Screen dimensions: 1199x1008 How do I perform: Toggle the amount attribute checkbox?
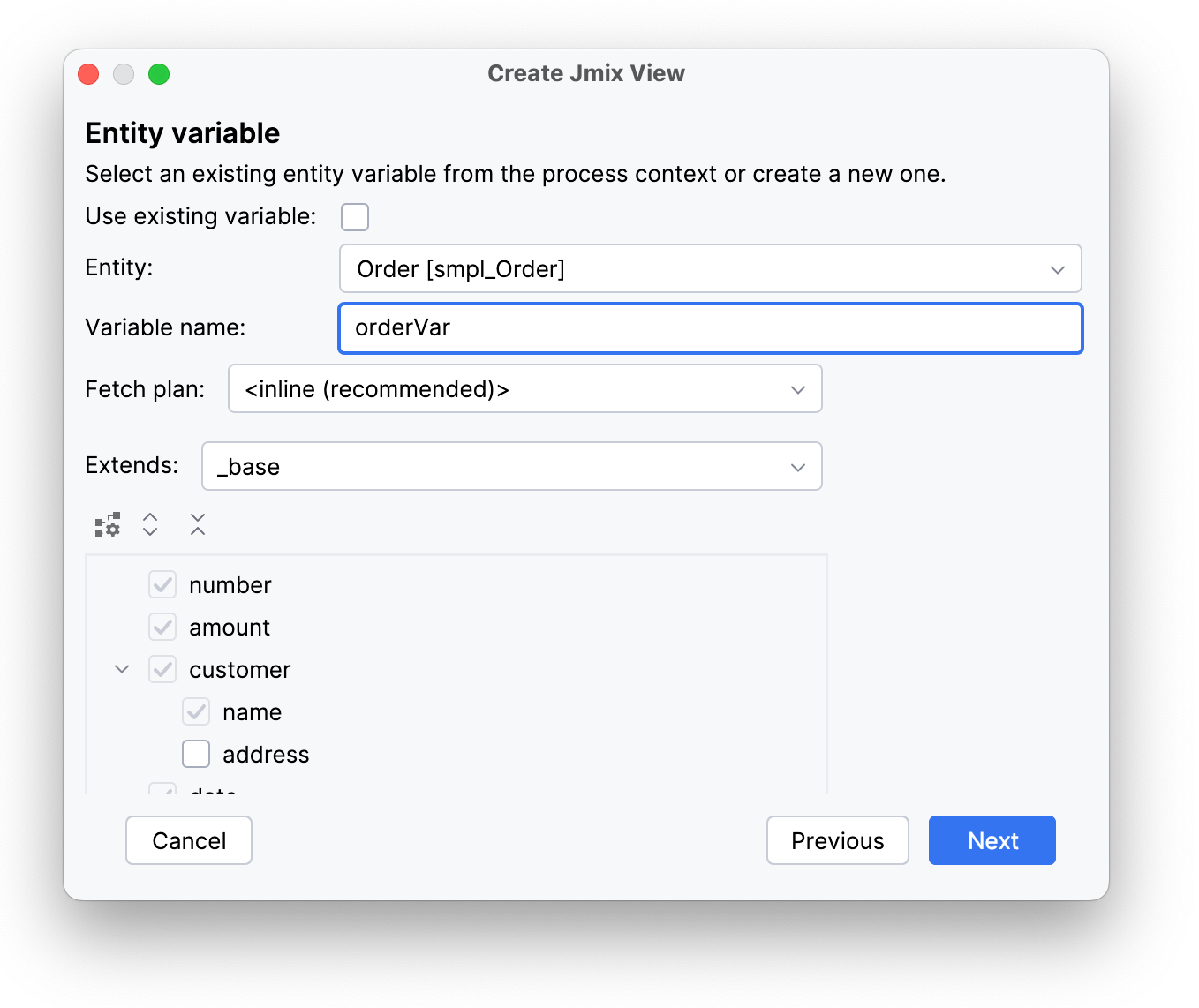pyautogui.click(x=162, y=628)
